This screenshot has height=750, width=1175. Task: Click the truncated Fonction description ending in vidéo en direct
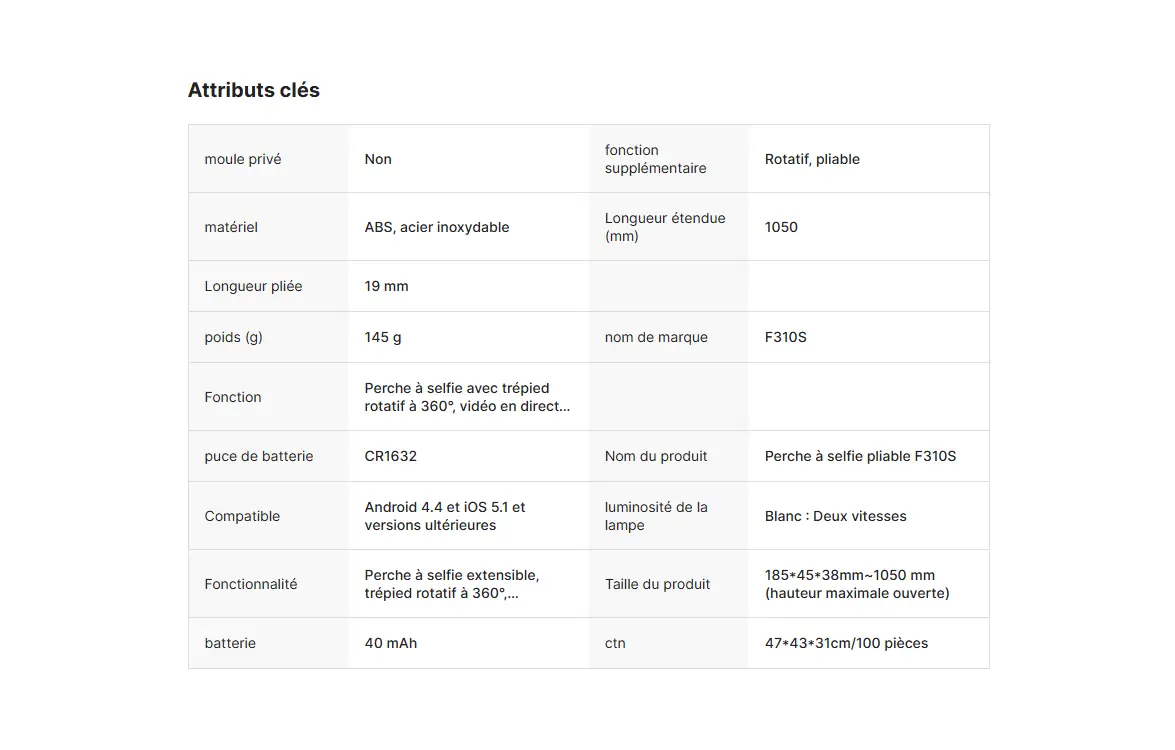[467, 397]
